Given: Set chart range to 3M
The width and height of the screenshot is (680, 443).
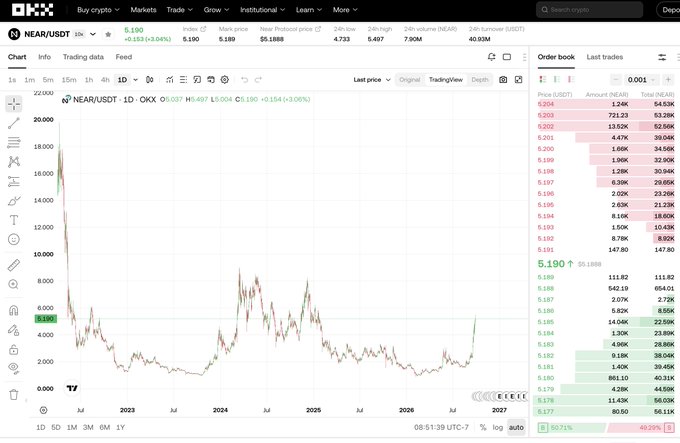Looking at the screenshot, I should pyautogui.click(x=88, y=427).
